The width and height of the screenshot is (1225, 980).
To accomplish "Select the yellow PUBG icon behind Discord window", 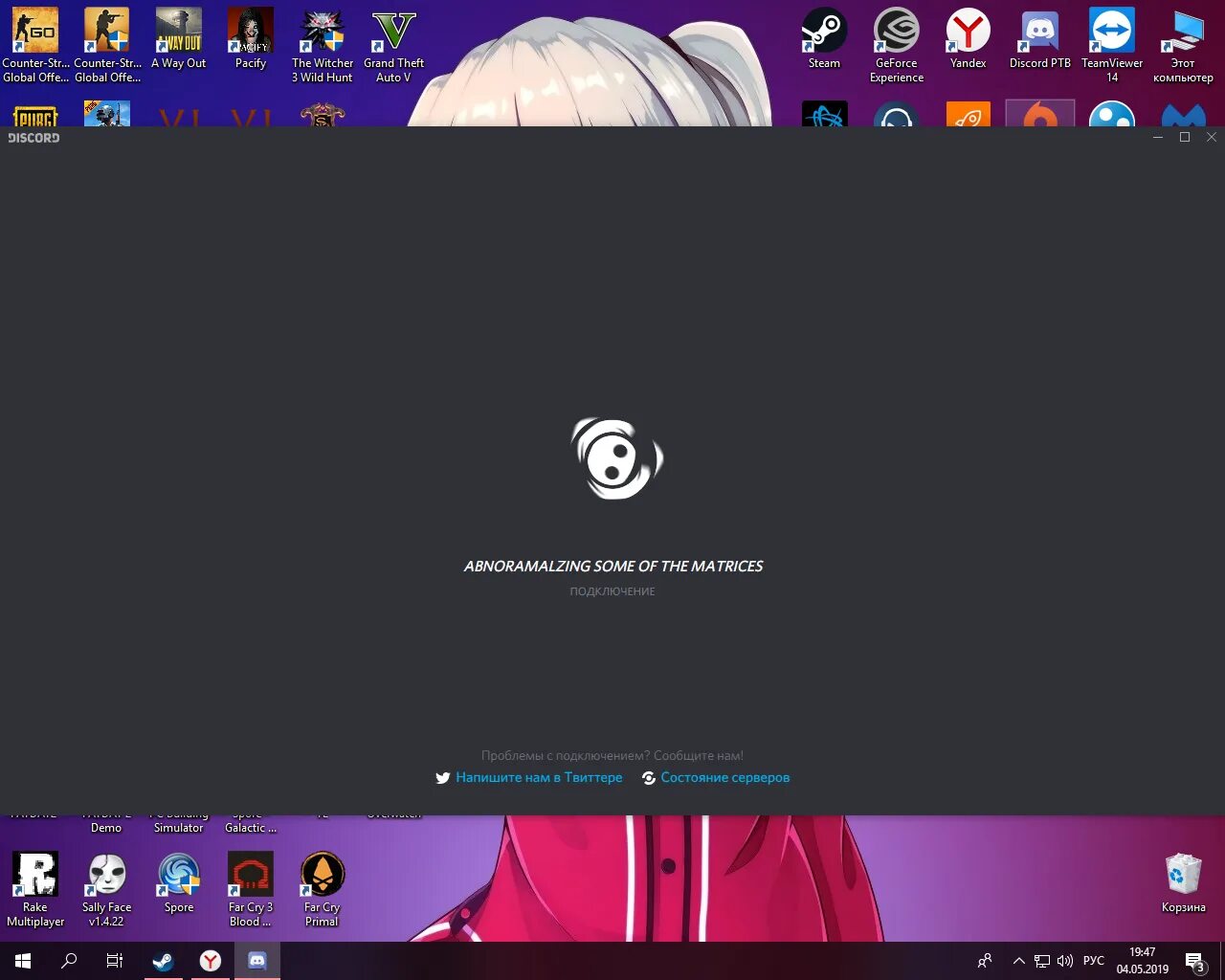I will click(x=35, y=115).
